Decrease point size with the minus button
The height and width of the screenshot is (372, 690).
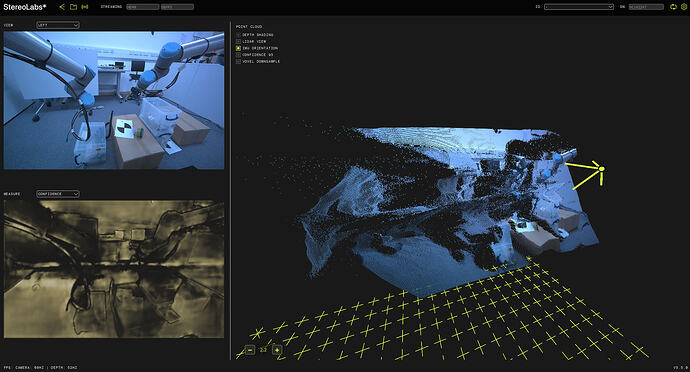point(250,350)
